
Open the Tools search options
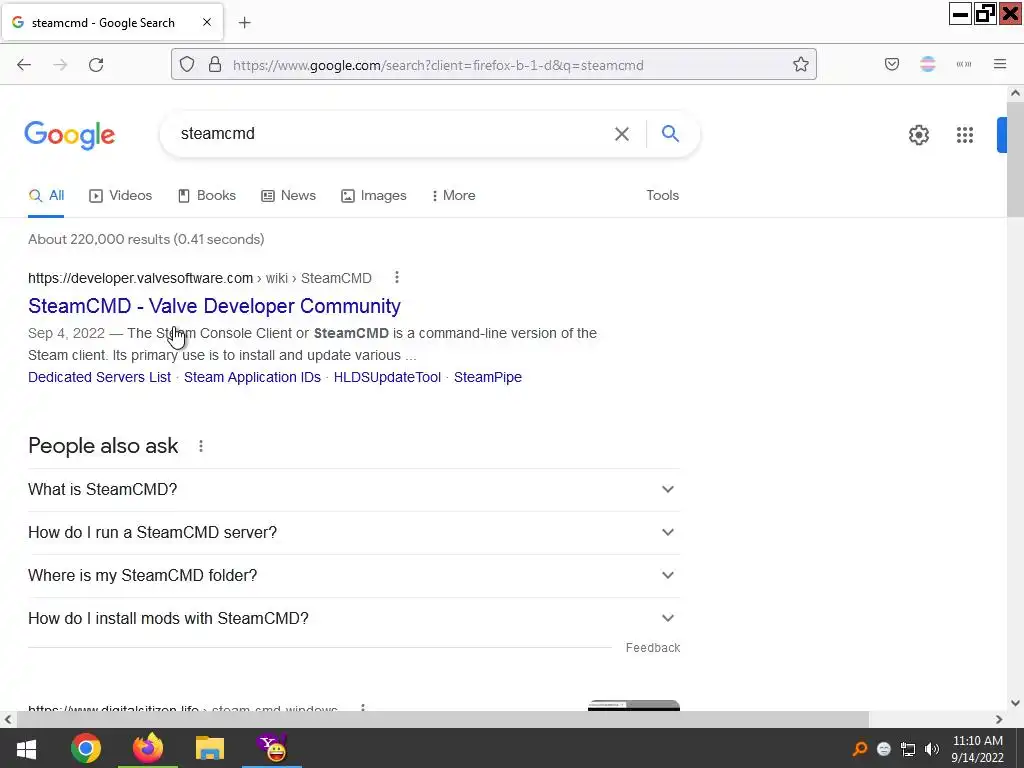click(x=662, y=195)
